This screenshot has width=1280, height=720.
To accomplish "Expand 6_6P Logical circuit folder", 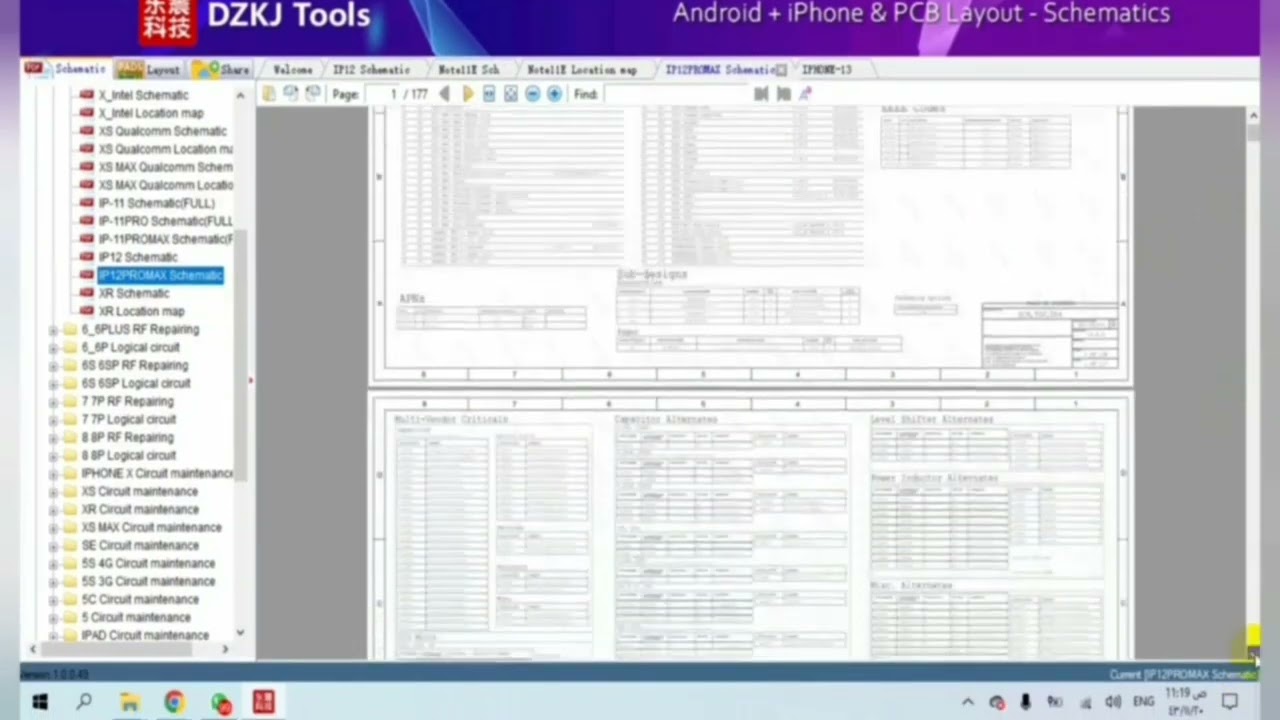I will (53, 348).
